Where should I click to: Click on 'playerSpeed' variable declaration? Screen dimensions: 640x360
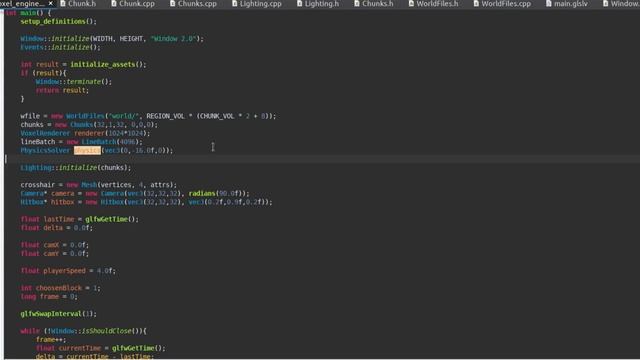click(64, 271)
